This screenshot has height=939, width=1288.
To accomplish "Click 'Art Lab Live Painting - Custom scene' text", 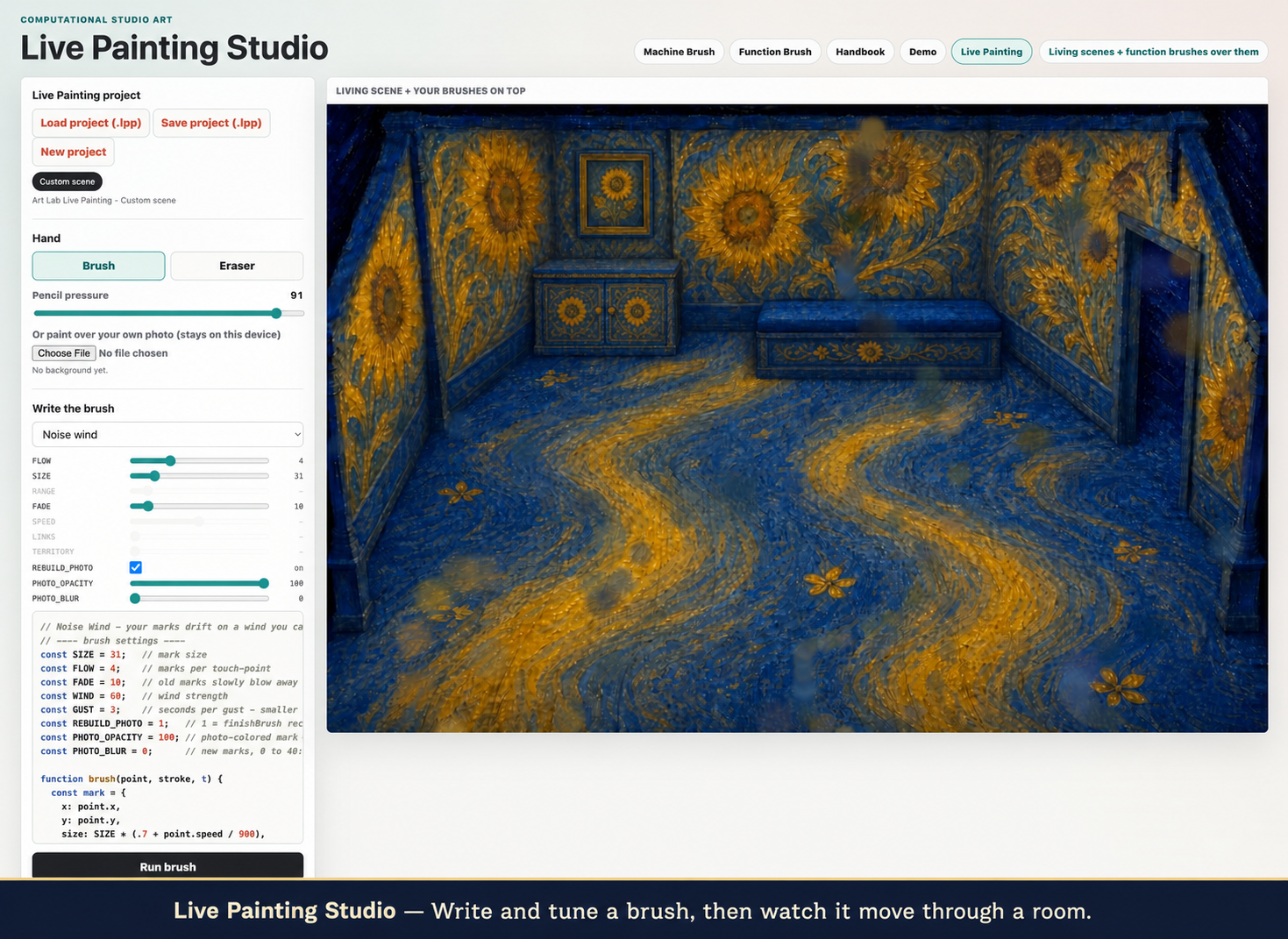I will tap(104, 201).
